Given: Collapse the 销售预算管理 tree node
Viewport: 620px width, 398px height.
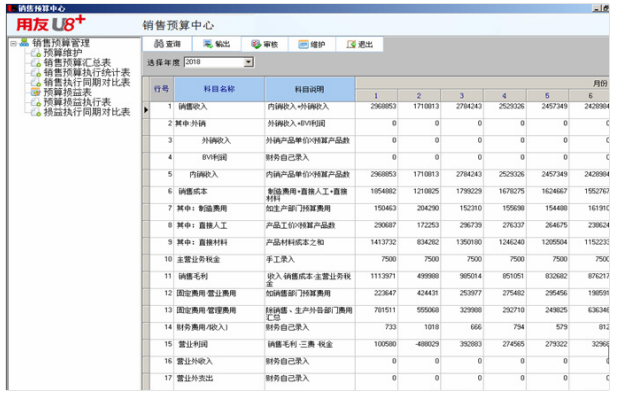Looking at the screenshot, I should (13, 43).
